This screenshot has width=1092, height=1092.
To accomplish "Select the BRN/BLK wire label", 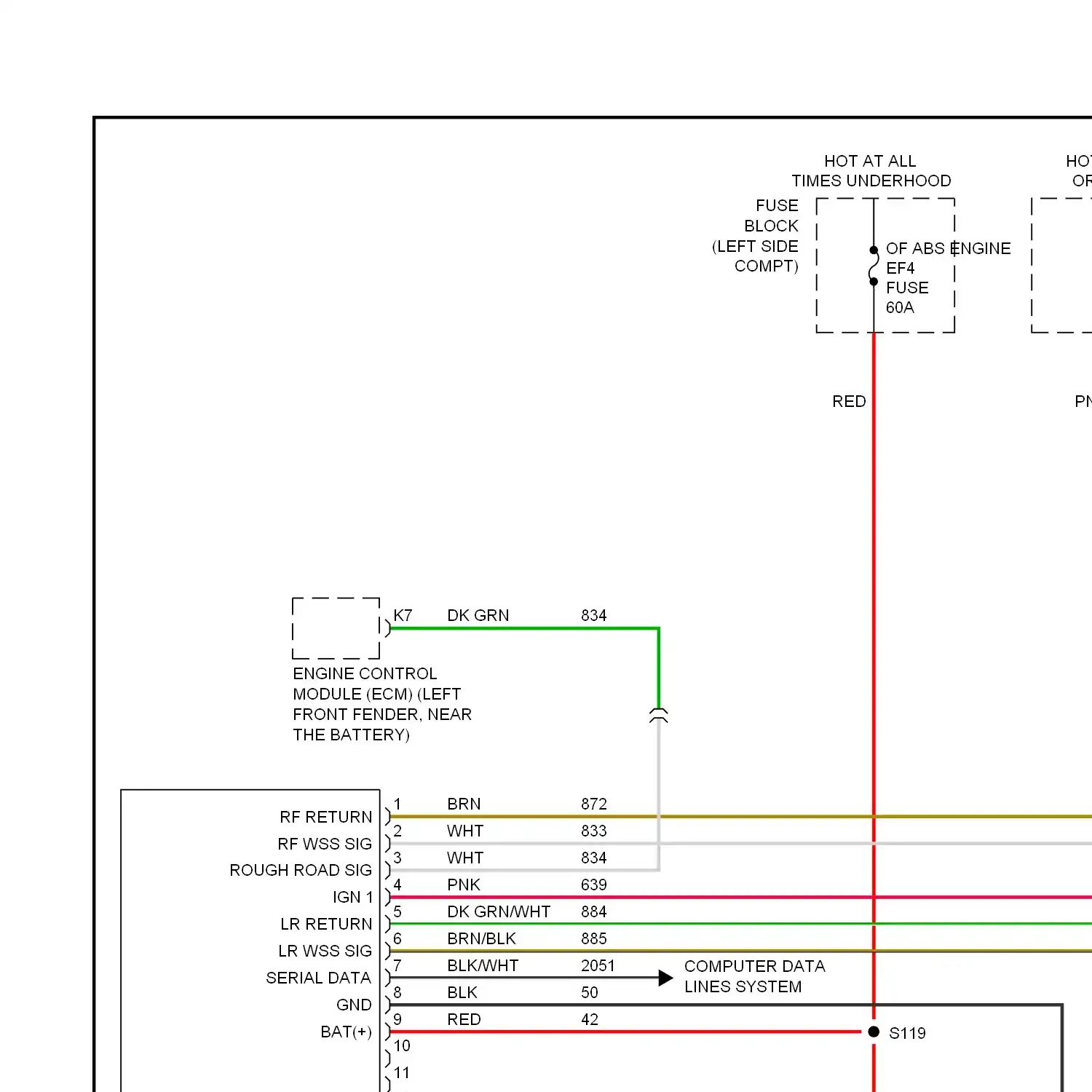I will pyautogui.click(x=481, y=938).
